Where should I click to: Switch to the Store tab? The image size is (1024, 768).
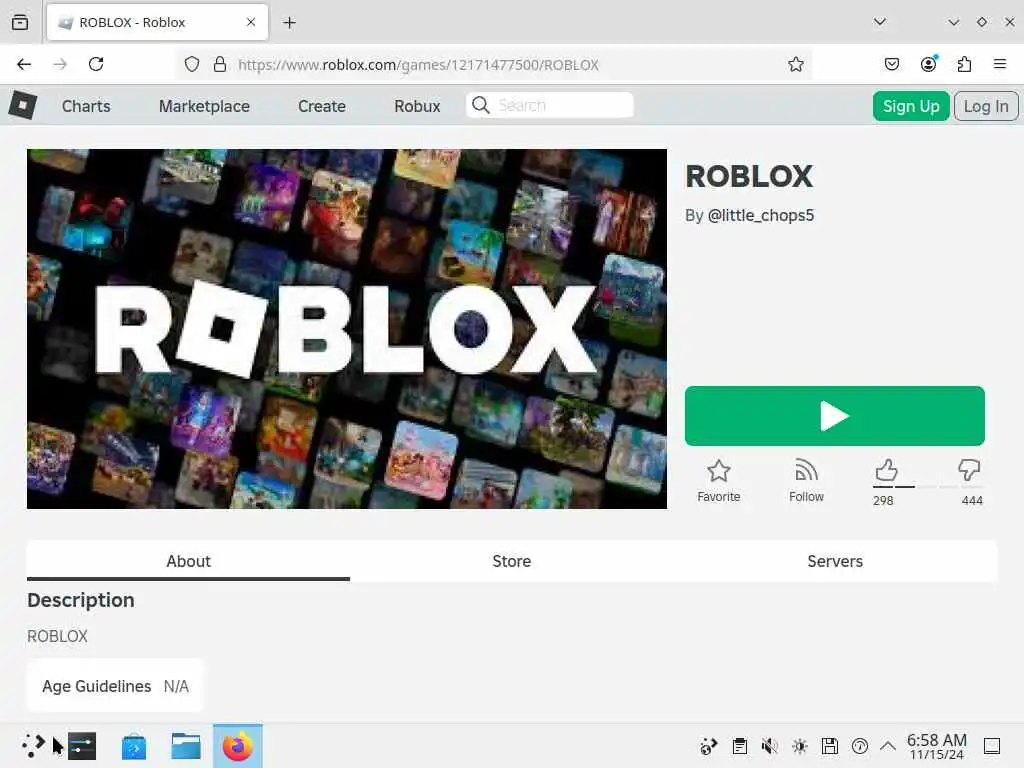tap(511, 561)
